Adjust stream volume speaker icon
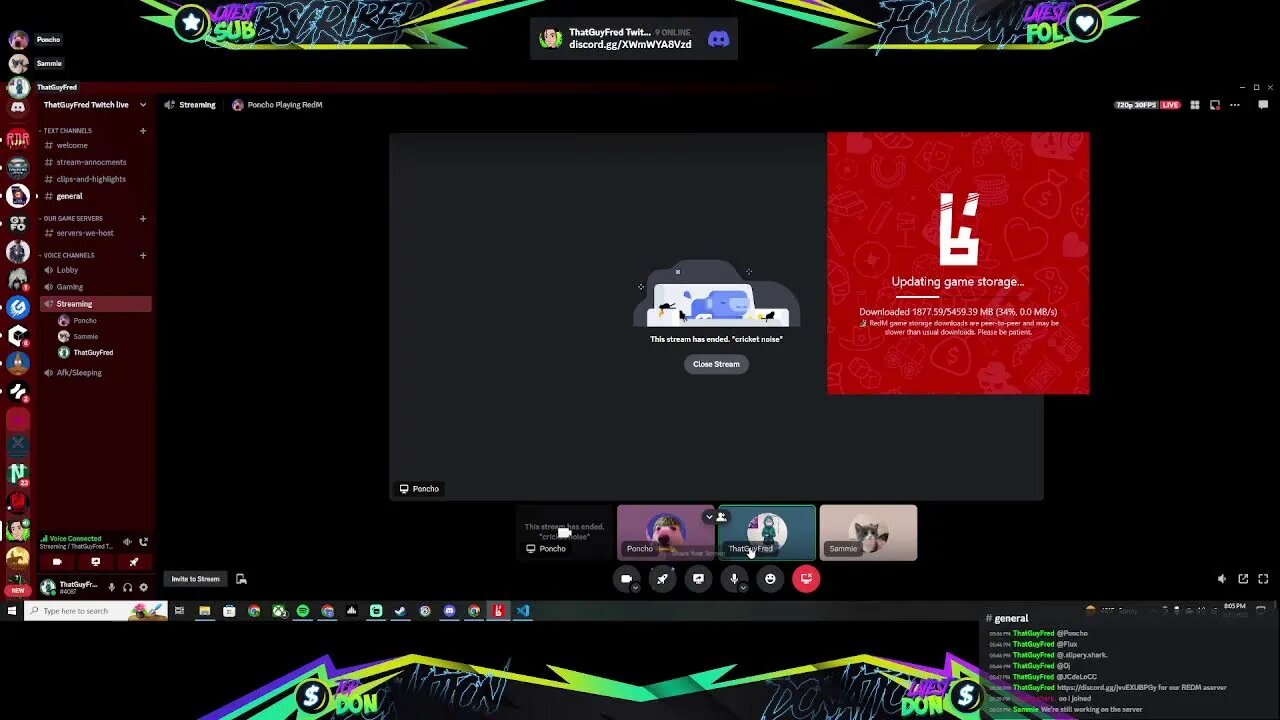This screenshot has width=1280, height=720. pos(1222,579)
